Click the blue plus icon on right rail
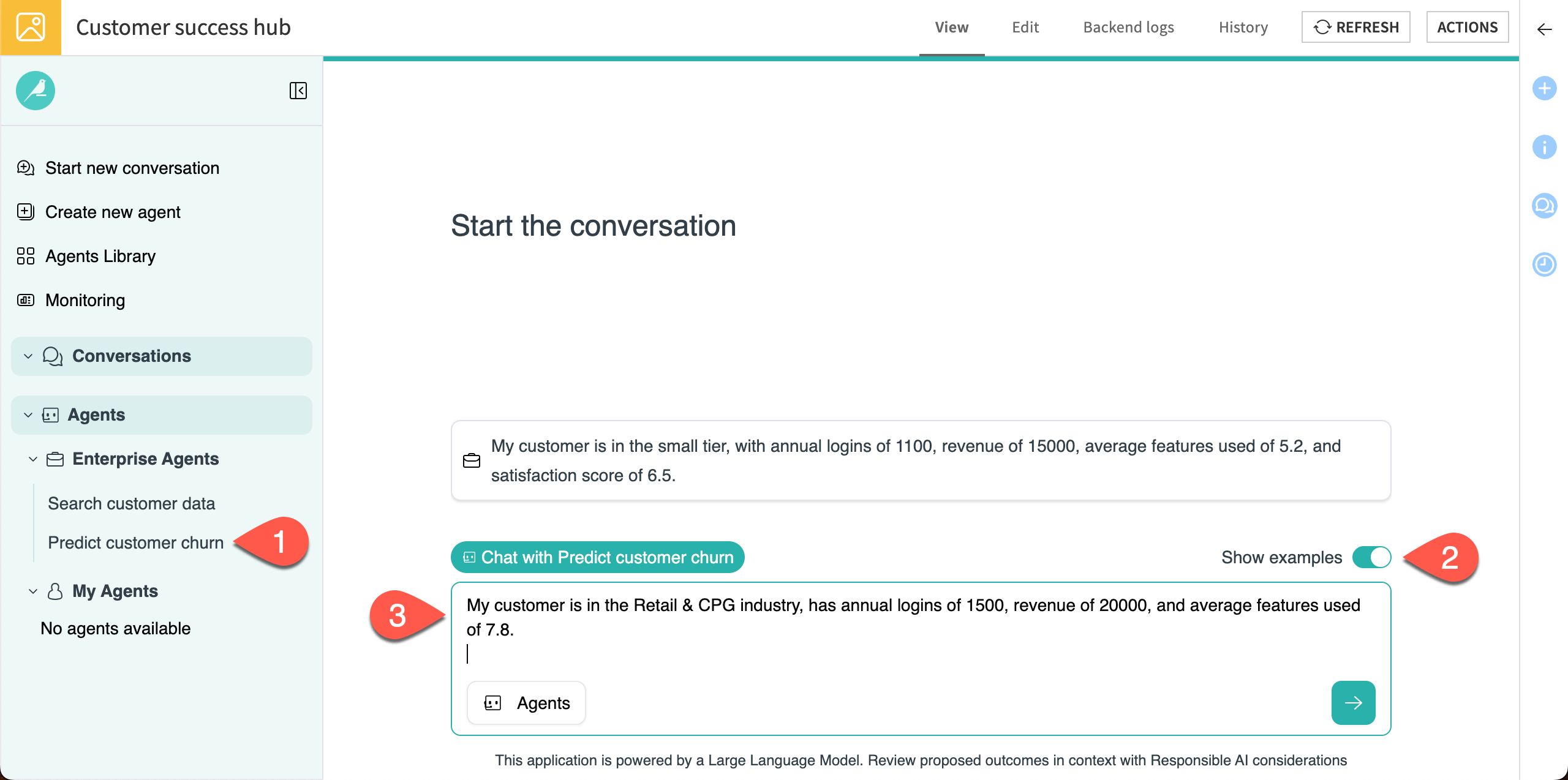The width and height of the screenshot is (1568, 780). [1544, 88]
